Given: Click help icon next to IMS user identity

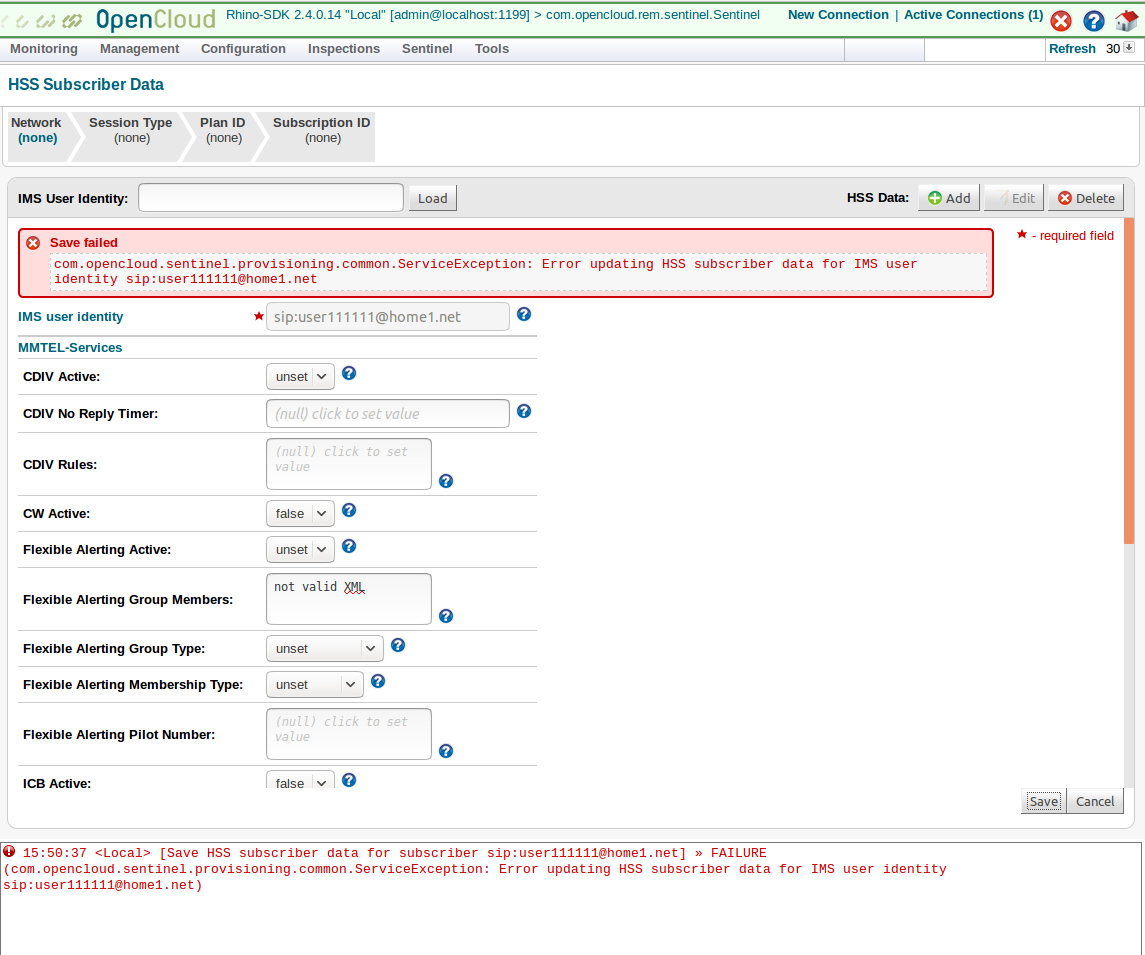Looking at the screenshot, I should (x=524, y=315).
